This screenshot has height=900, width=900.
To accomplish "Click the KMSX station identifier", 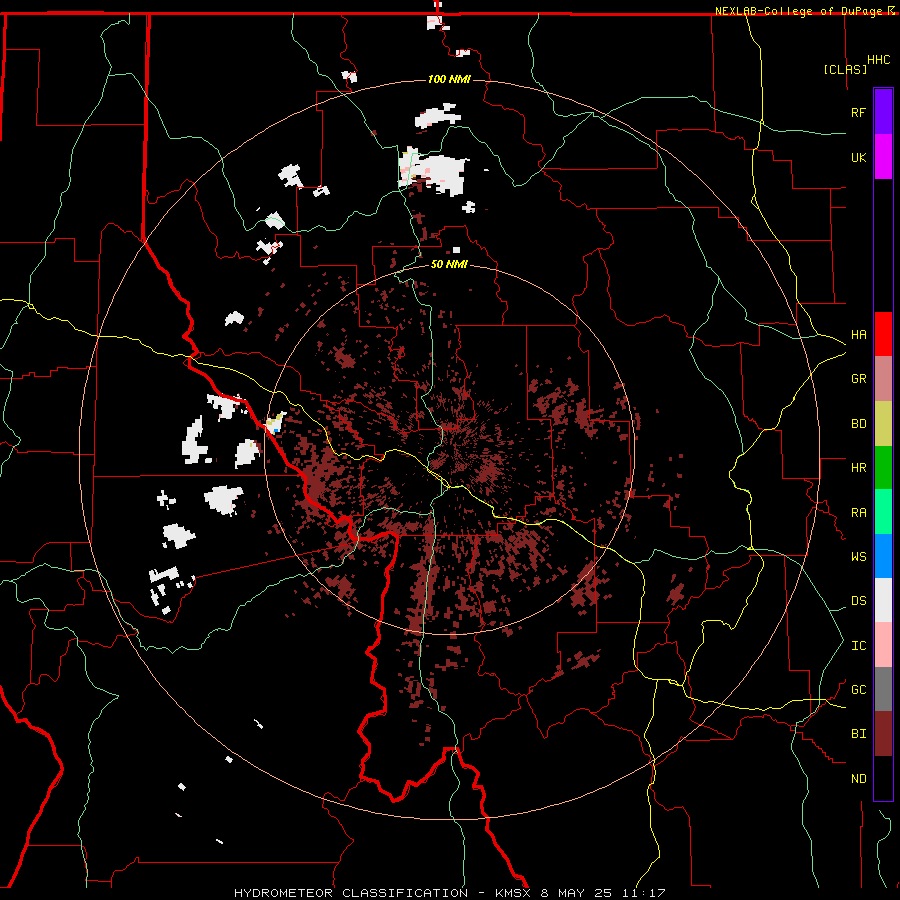I will click(514, 893).
